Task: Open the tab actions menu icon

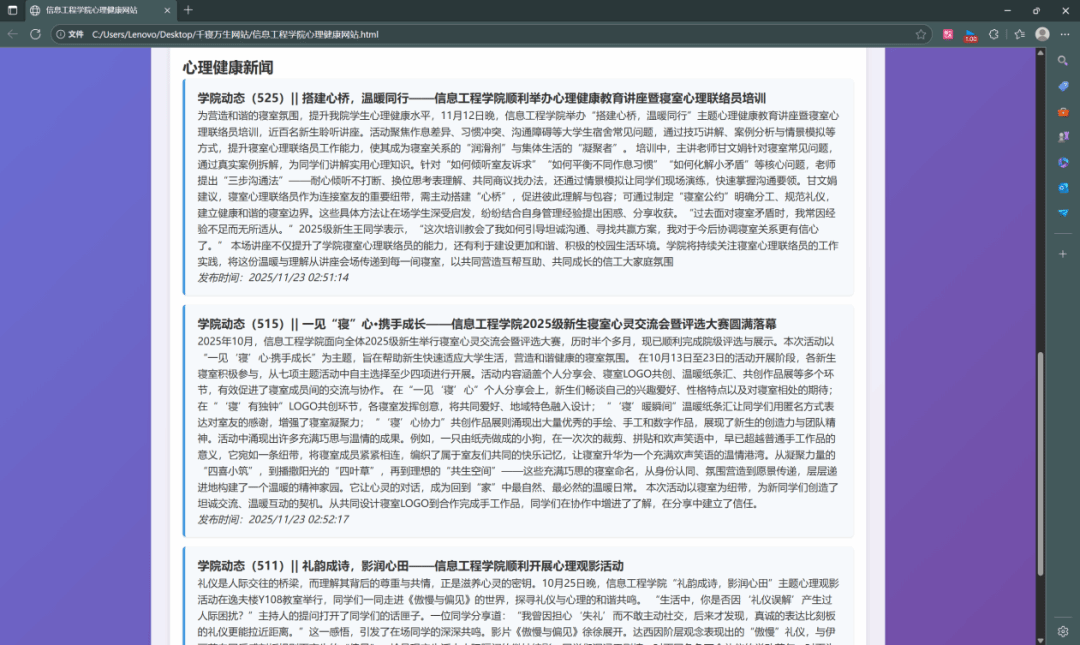Action: 12,10
